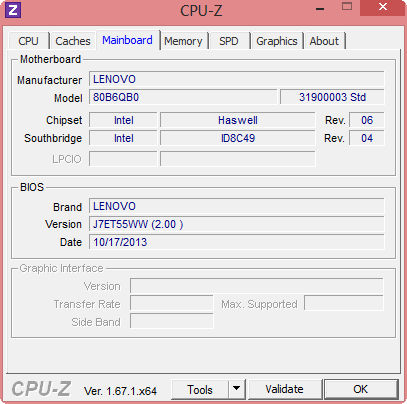
Task: Open the SPD tab
Action: point(229,41)
